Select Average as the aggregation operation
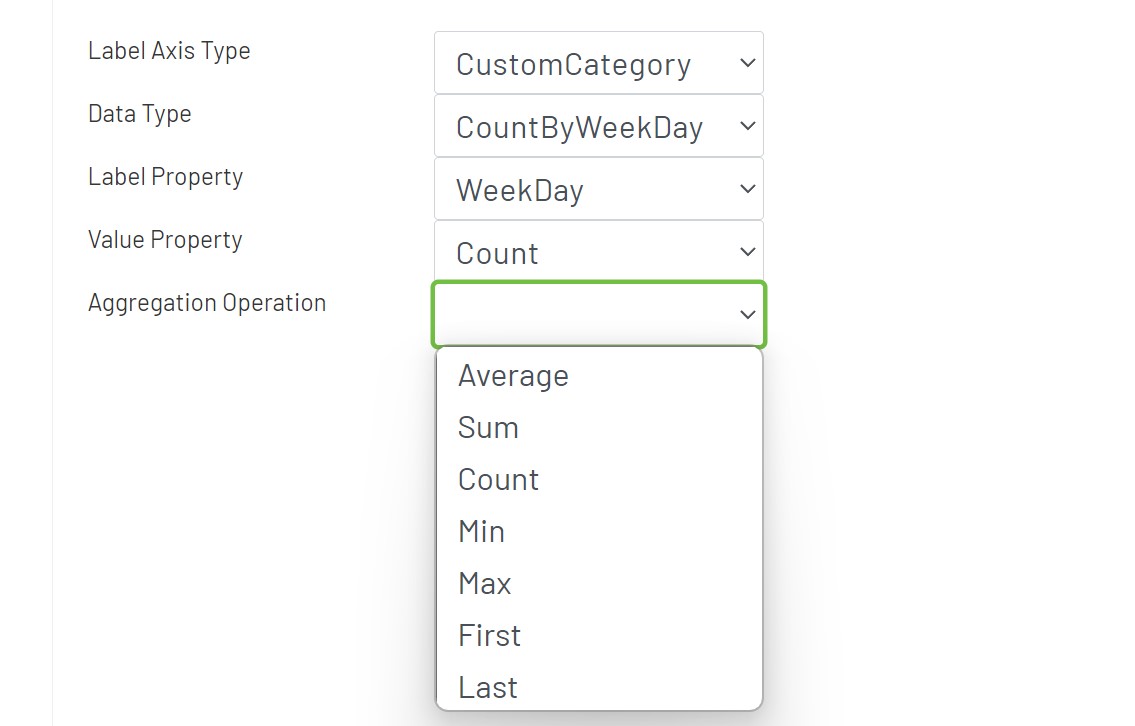This screenshot has width=1135, height=726. (x=513, y=375)
